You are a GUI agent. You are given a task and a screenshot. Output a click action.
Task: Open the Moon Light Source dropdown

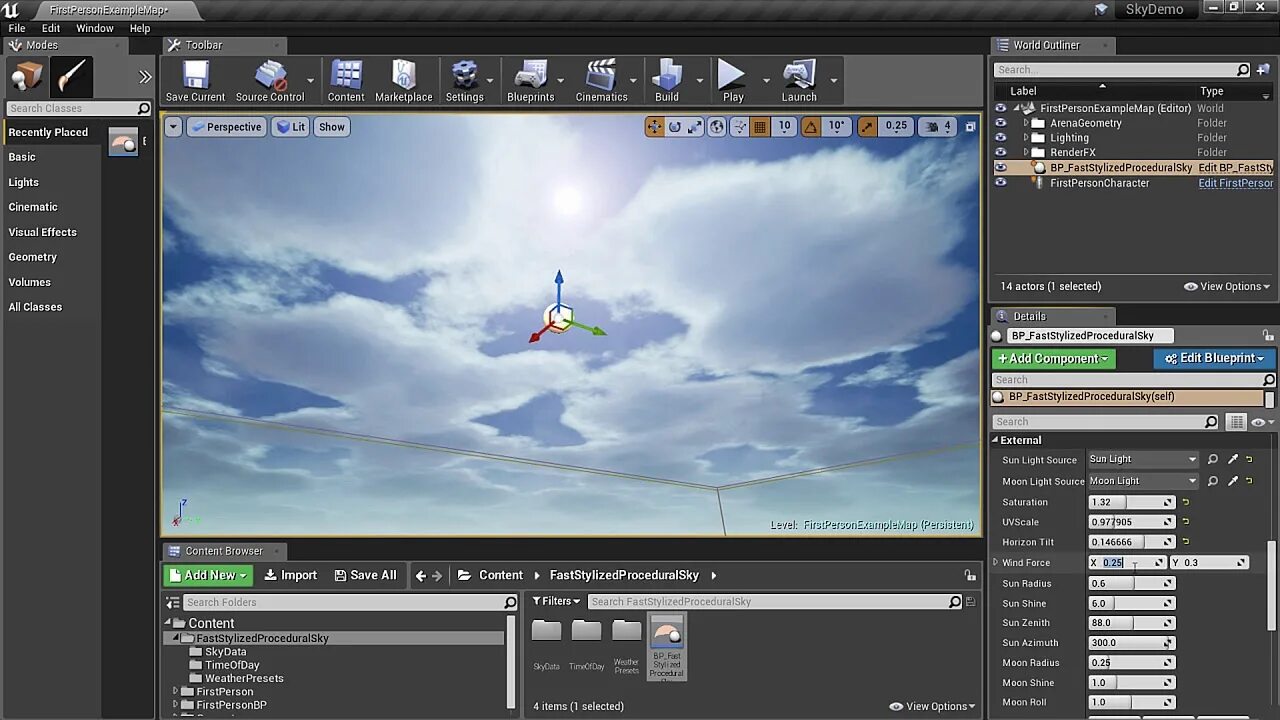point(1143,481)
